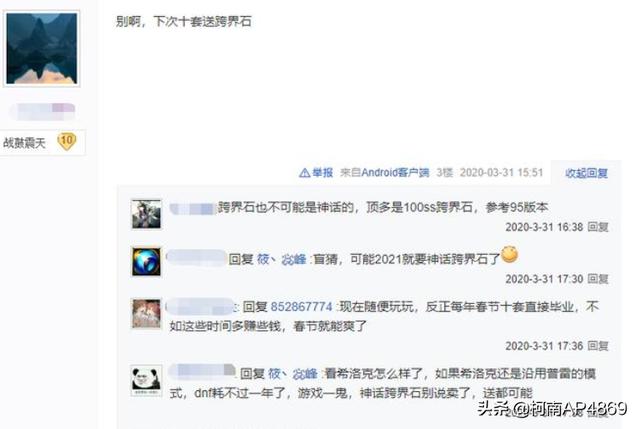Report post using the 举报 link

coord(322,173)
